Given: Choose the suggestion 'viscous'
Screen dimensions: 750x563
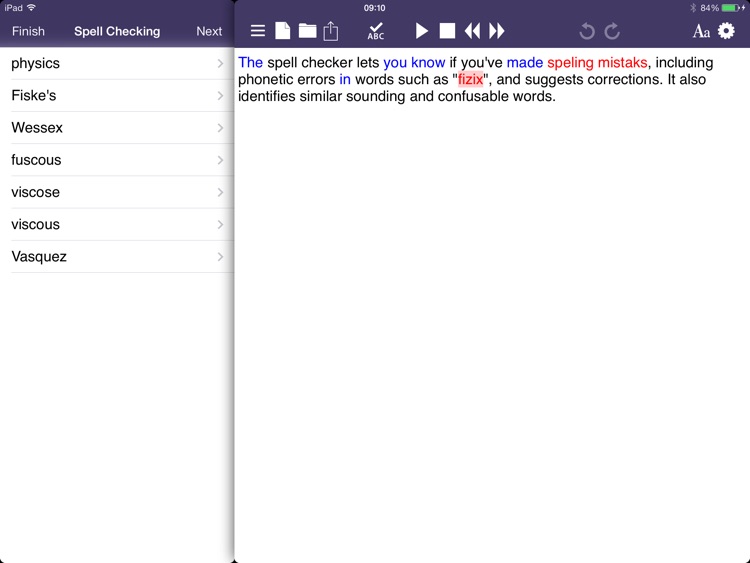Looking at the screenshot, I should [x=117, y=224].
